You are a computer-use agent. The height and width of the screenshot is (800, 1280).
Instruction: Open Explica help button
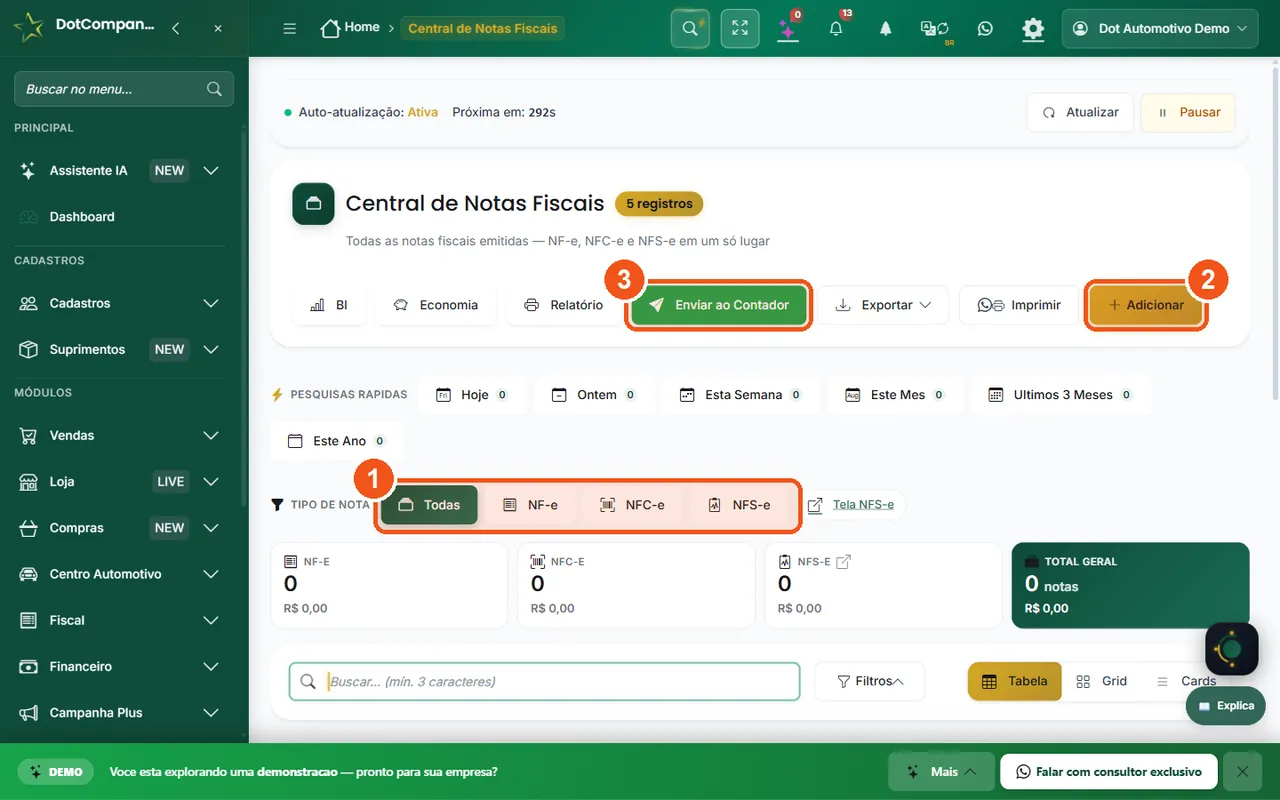1226,706
